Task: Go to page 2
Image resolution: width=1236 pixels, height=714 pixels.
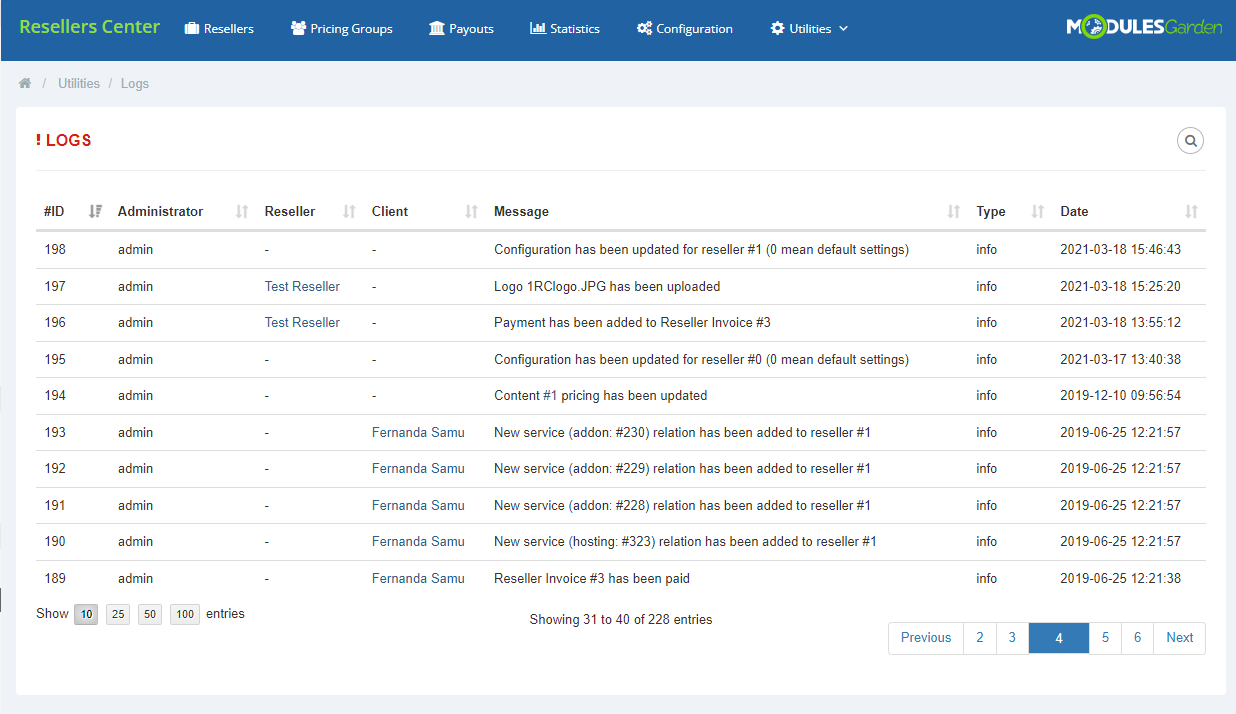Action: tap(980, 638)
